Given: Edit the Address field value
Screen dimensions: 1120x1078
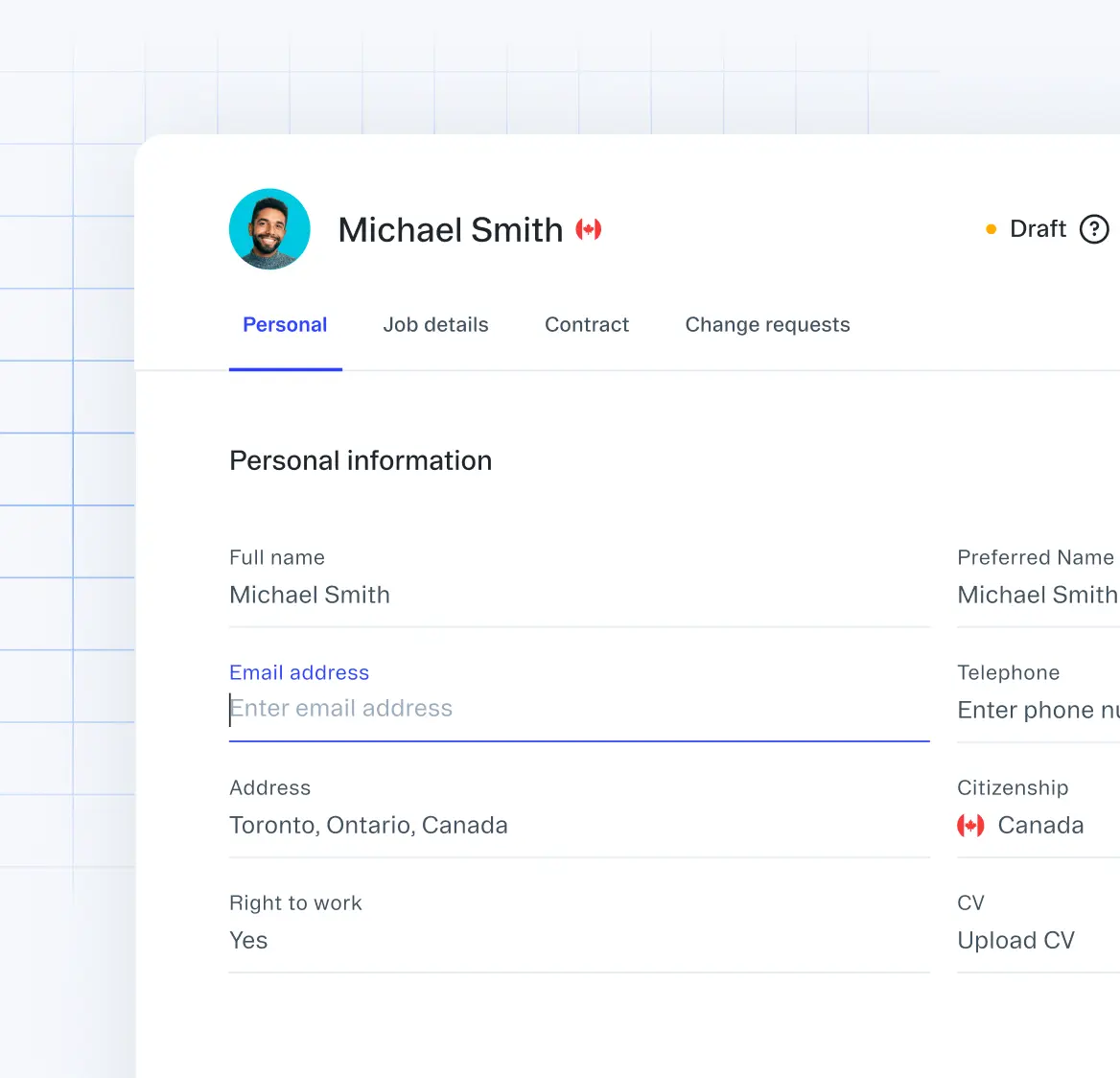Looking at the screenshot, I should (x=368, y=825).
